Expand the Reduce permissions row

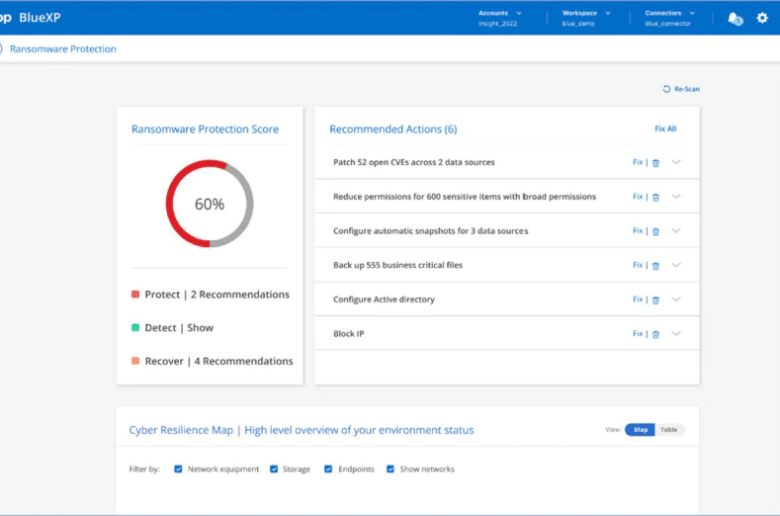click(x=676, y=196)
